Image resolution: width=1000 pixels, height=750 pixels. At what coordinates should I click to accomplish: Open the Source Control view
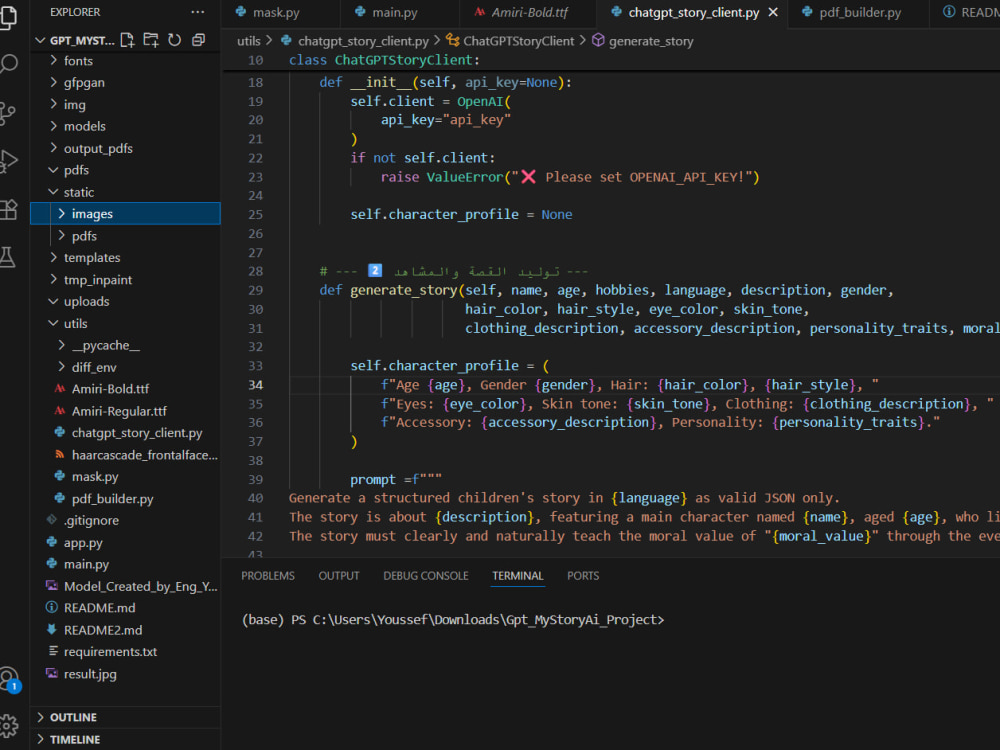click(x=8, y=113)
